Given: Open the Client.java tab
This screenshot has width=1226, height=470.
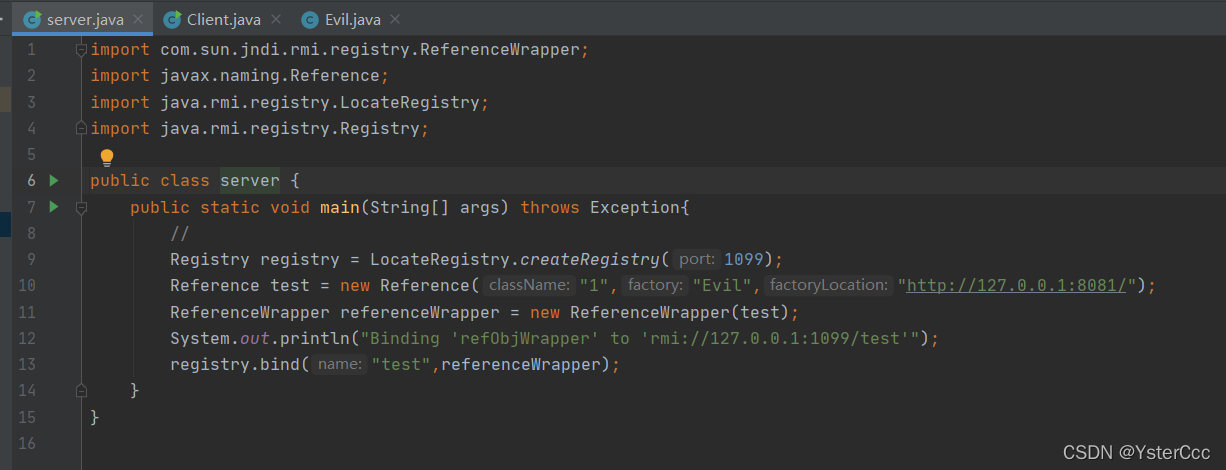Looking at the screenshot, I should pos(223,19).
